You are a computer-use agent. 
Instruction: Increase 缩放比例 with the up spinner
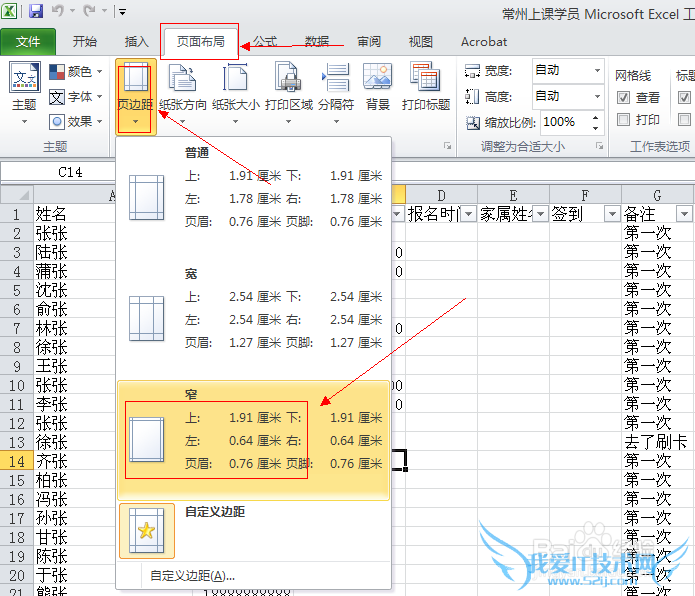pos(595,117)
